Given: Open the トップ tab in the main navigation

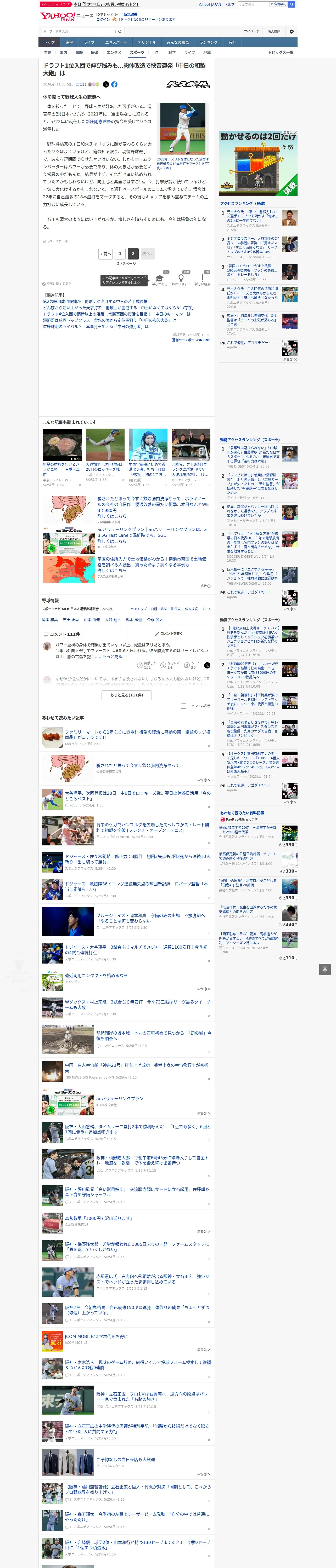Looking at the screenshot, I should coord(49,43).
